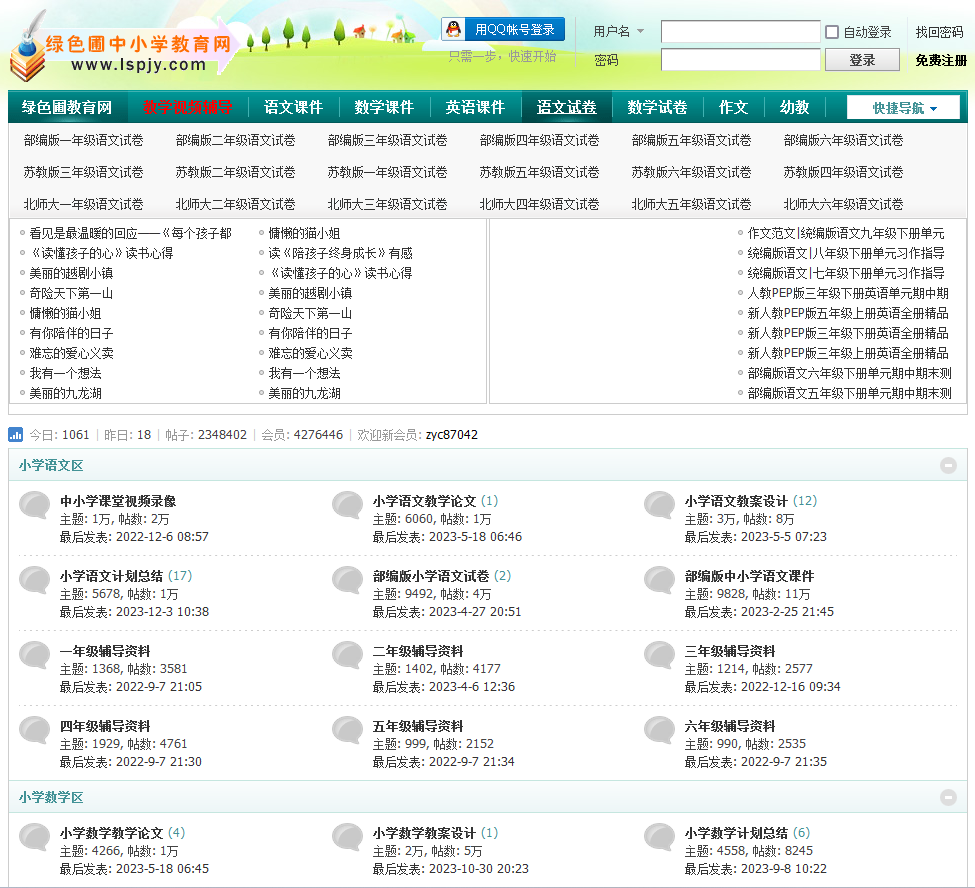This screenshot has height=888, width=975.
Task: Open 部编版三年级语文试卷 link
Action: [387, 141]
